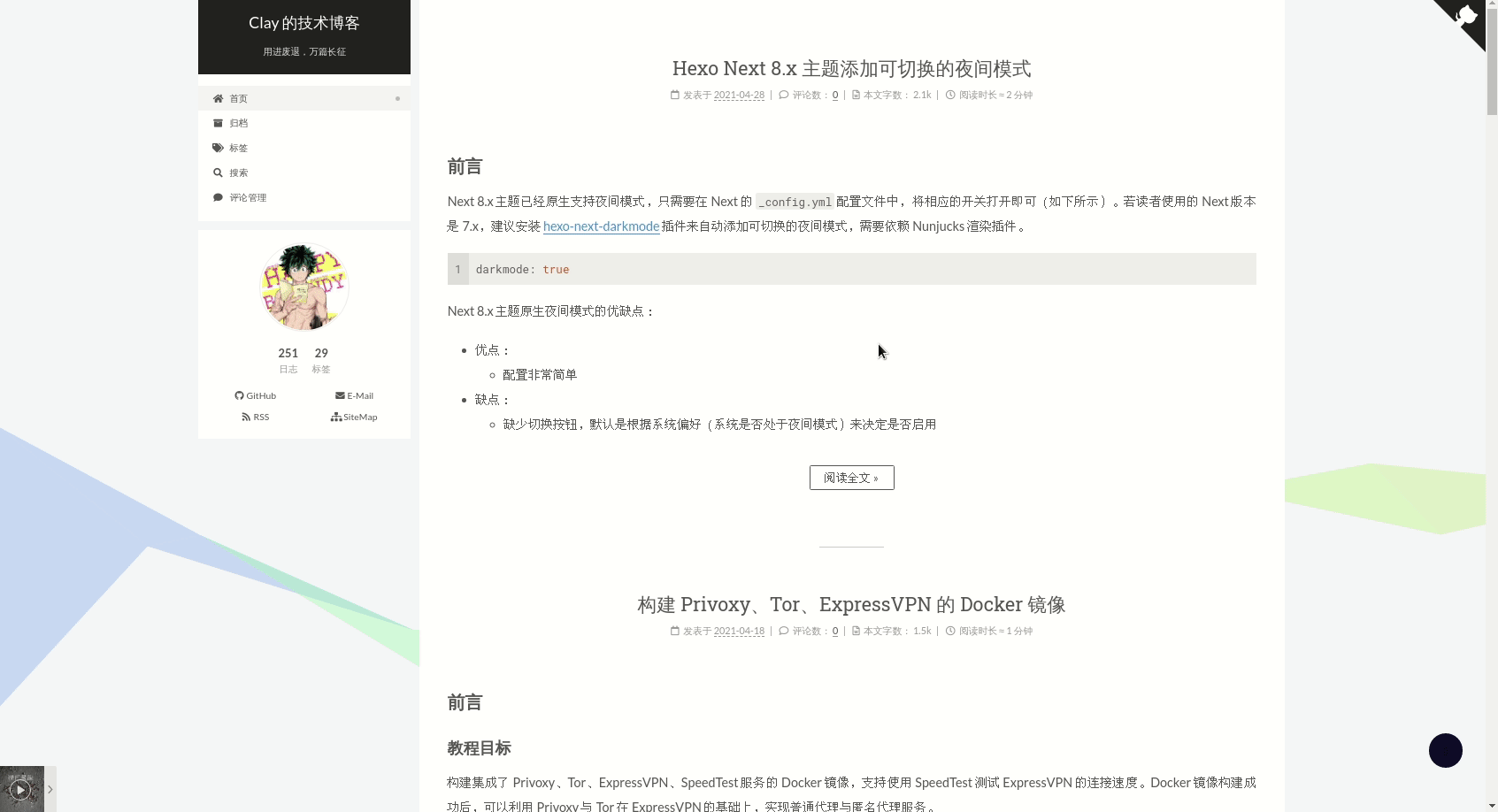The height and width of the screenshot is (812, 1498).
Task: Open the SiteMap link
Action: [x=354, y=417]
